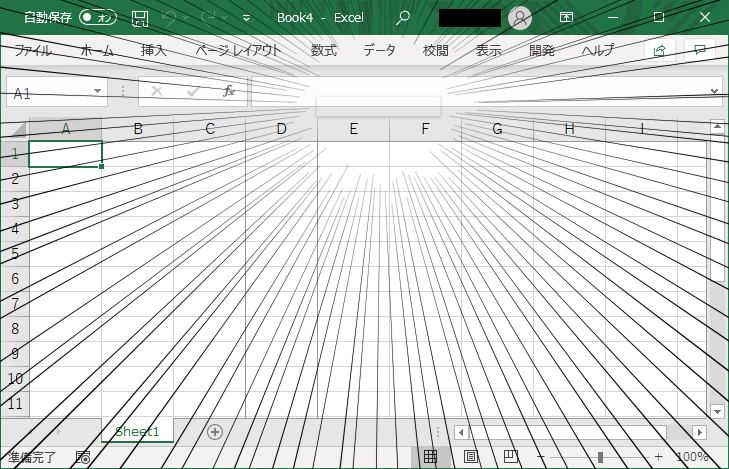Select column A header
729x469 pixels.
point(66,129)
